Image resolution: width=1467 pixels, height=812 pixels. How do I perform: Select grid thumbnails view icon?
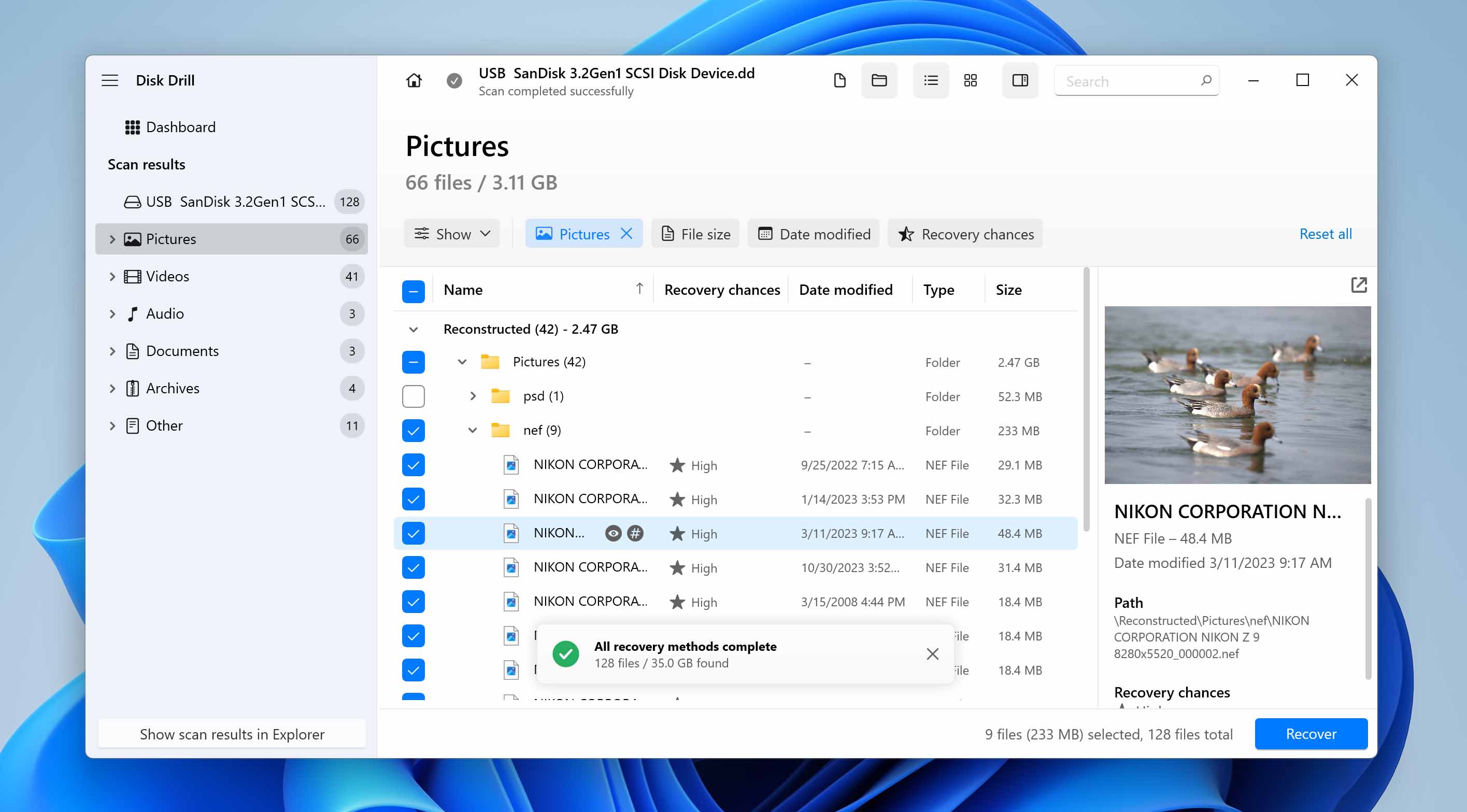[x=971, y=80]
